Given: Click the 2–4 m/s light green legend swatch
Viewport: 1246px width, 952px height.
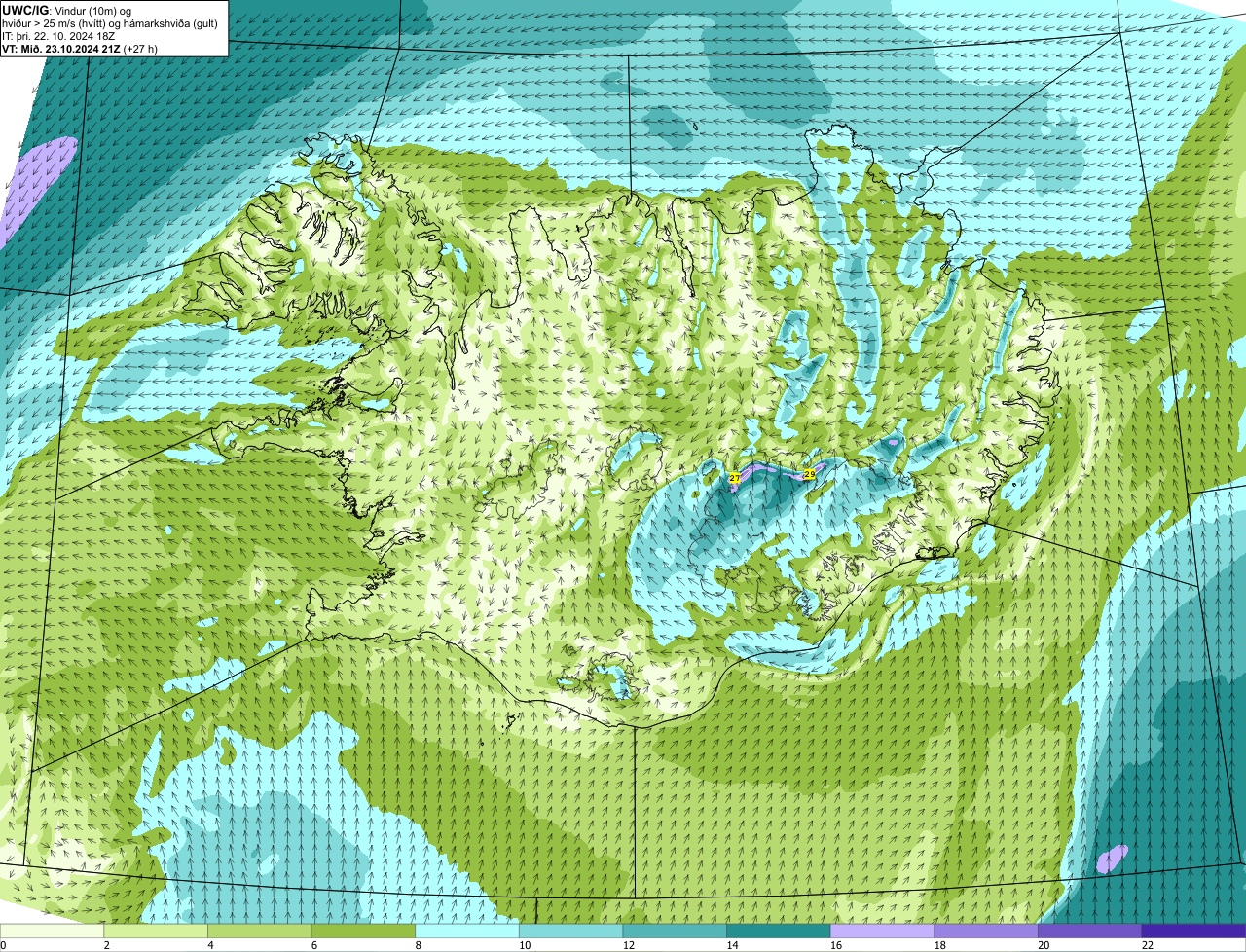Looking at the screenshot, I should click(156, 931).
